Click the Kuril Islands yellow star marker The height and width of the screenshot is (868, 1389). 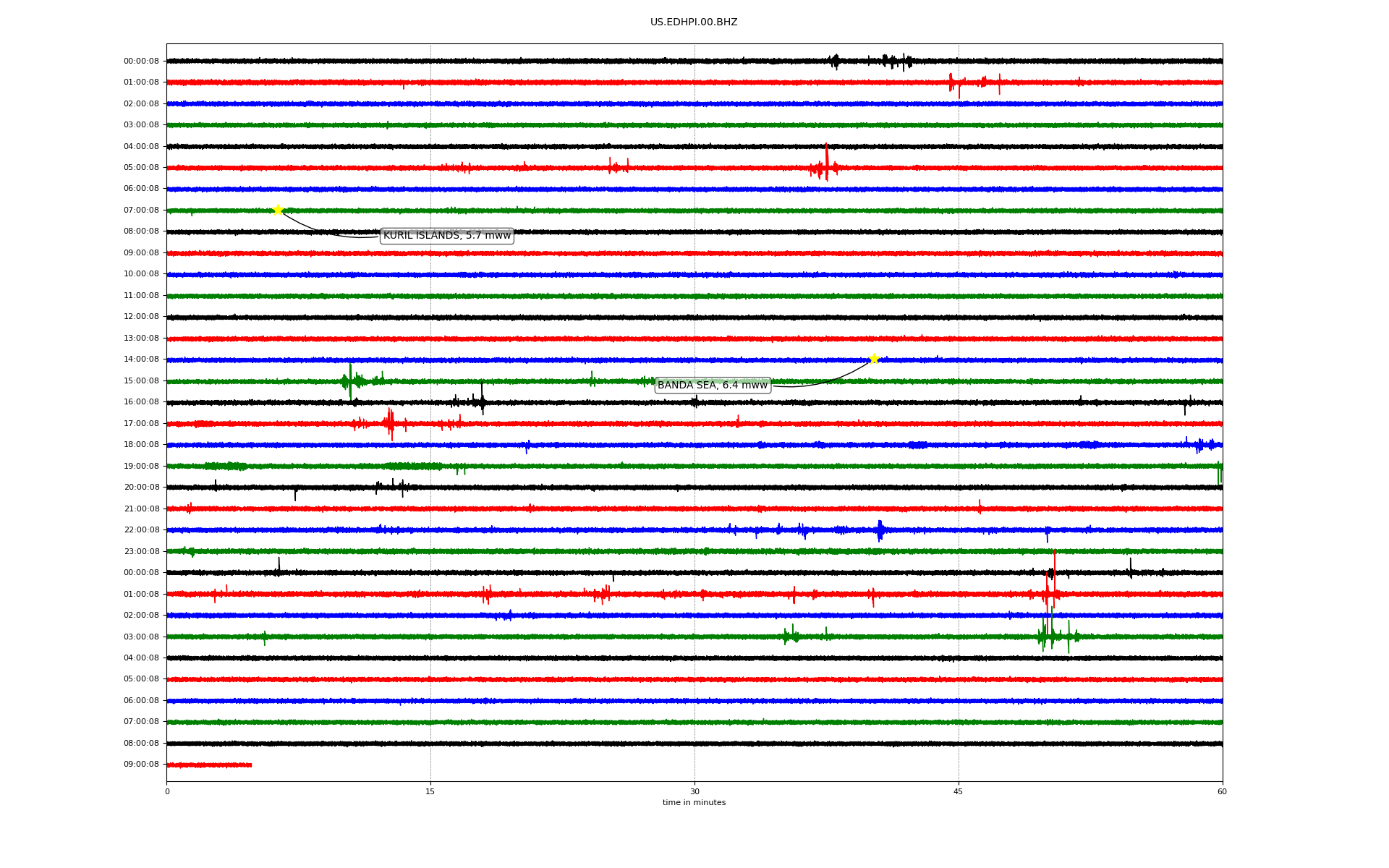[278, 210]
